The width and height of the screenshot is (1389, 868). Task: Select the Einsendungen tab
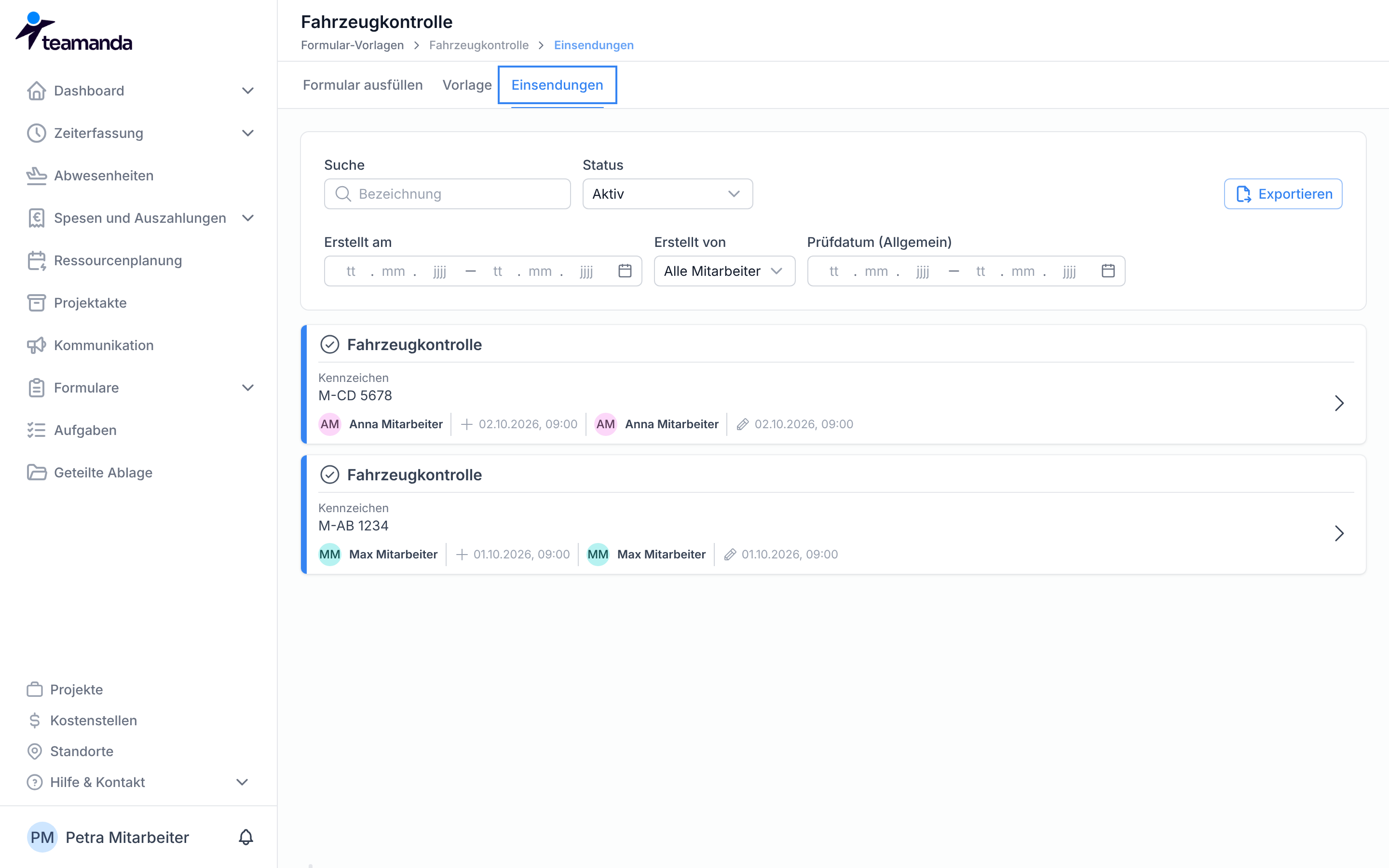(x=558, y=85)
